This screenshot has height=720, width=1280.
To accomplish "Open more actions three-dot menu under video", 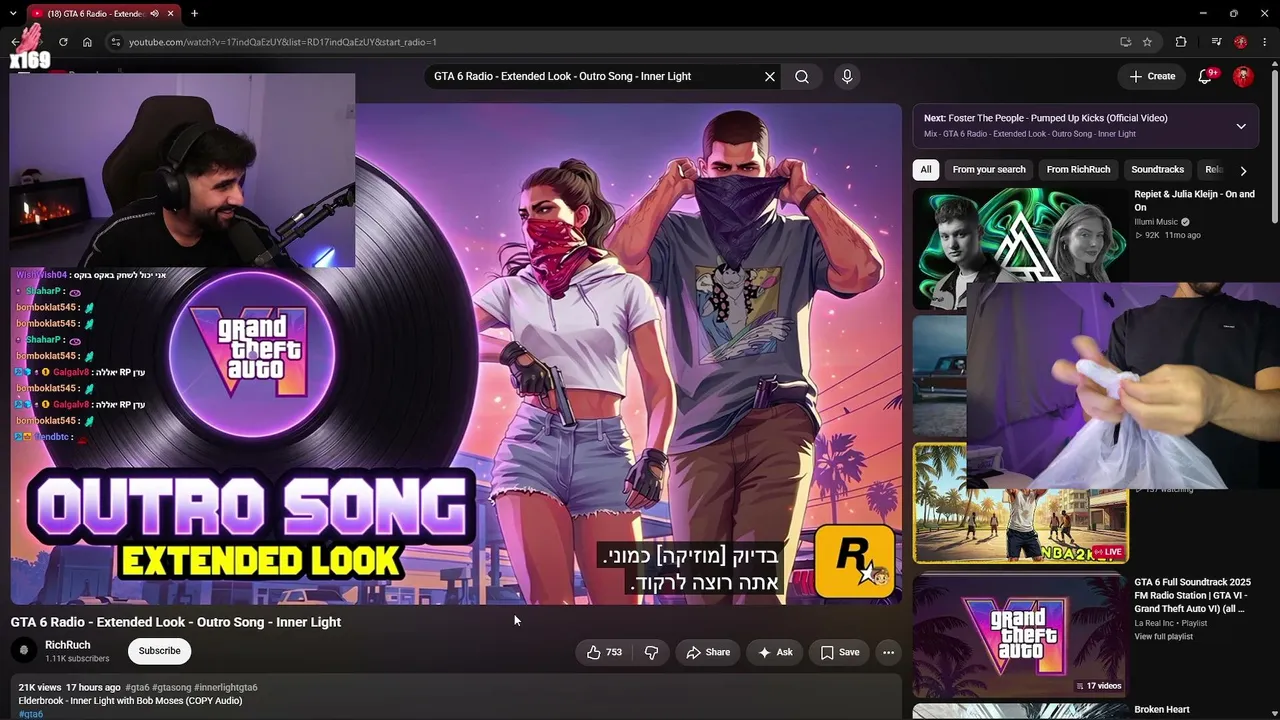I will click(888, 652).
